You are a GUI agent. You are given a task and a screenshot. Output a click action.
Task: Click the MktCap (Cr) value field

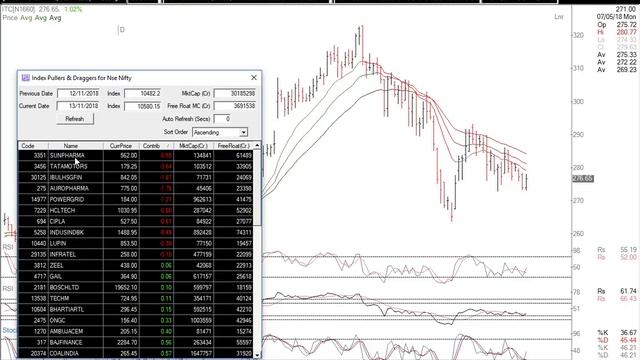(235, 93)
